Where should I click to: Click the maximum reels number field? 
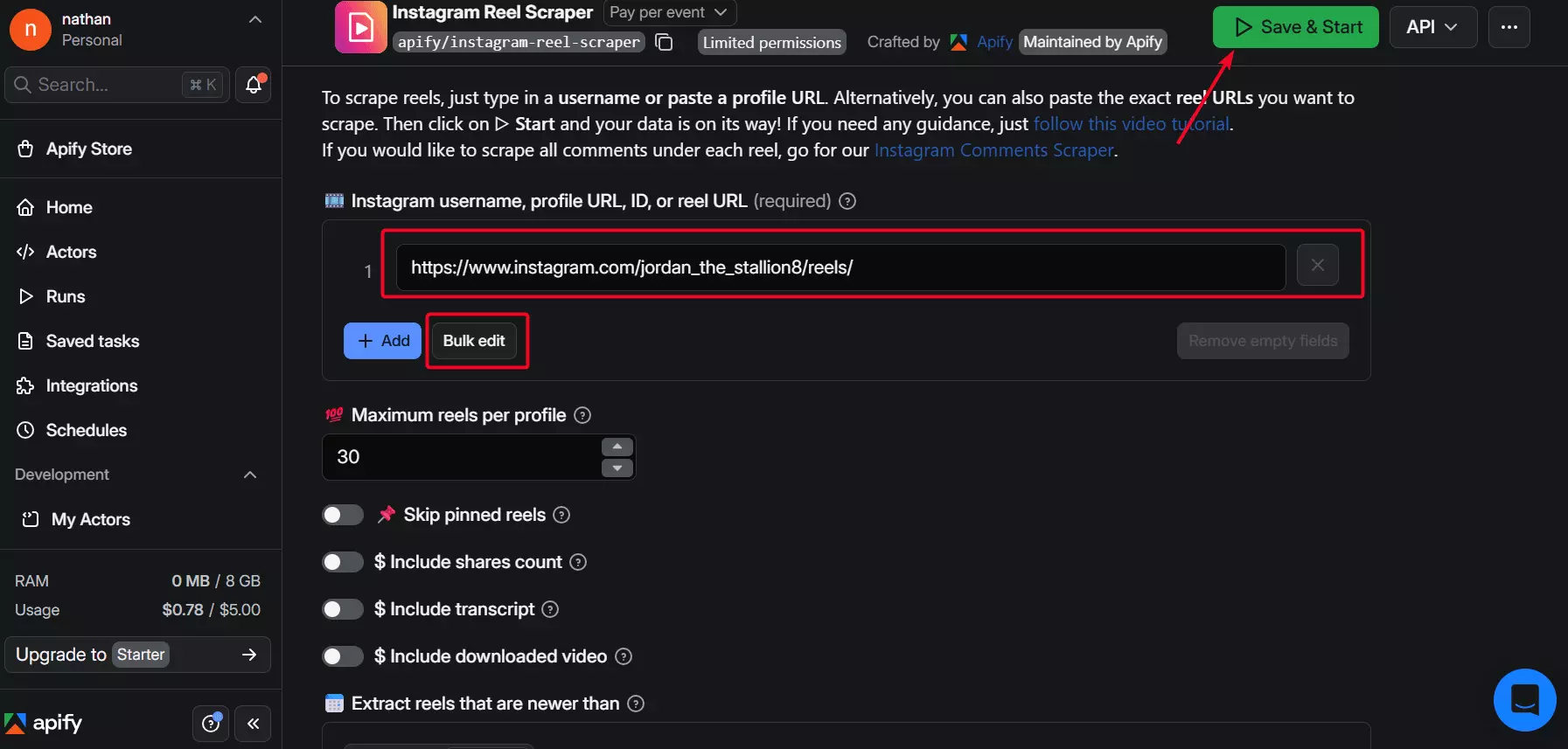coord(462,457)
